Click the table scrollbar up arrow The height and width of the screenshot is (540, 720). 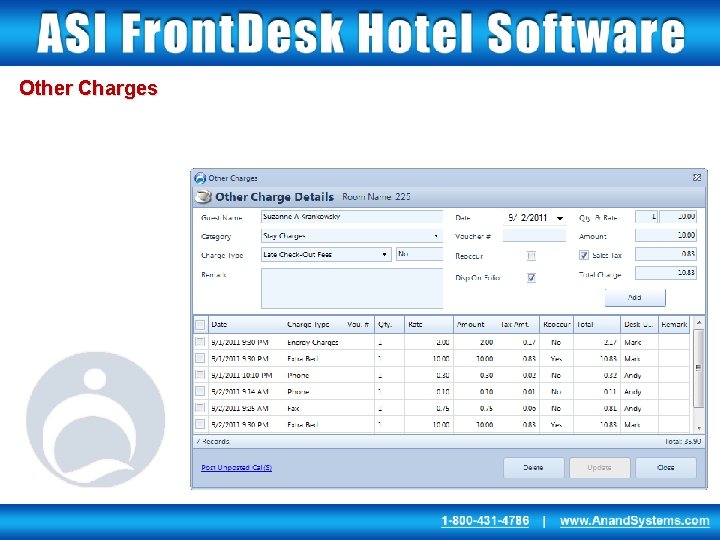click(699, 323)
